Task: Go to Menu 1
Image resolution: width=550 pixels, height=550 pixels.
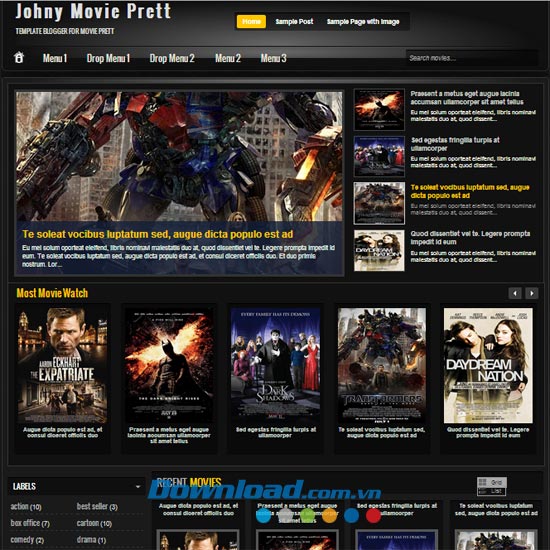Action: [x=55, y=58]
